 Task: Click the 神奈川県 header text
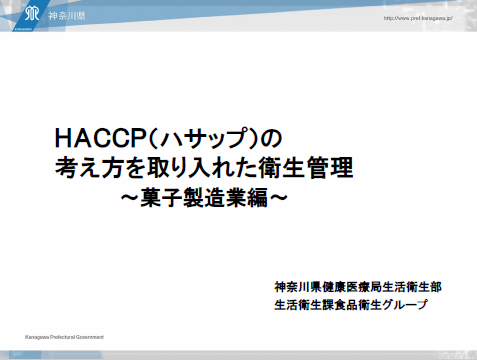click(x=67, y=16)
